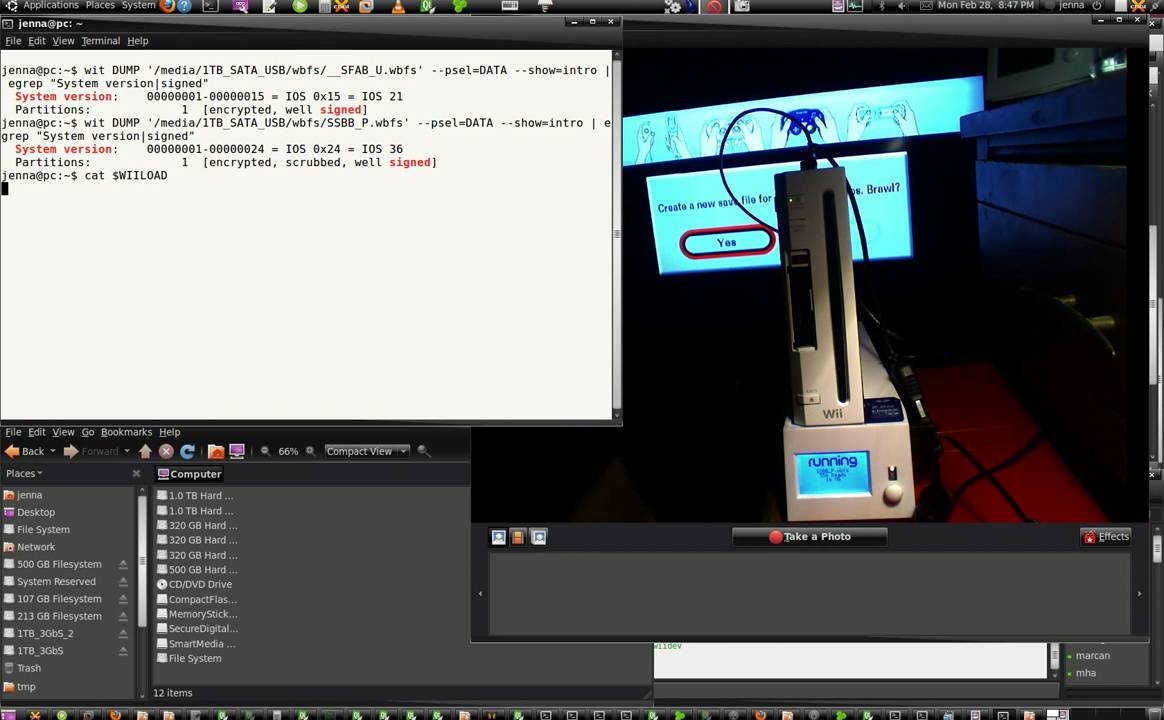Switch Cheese to burst mode
Image resolution: width=1164 pixels, height=720 pixels.
coord(539,537)
